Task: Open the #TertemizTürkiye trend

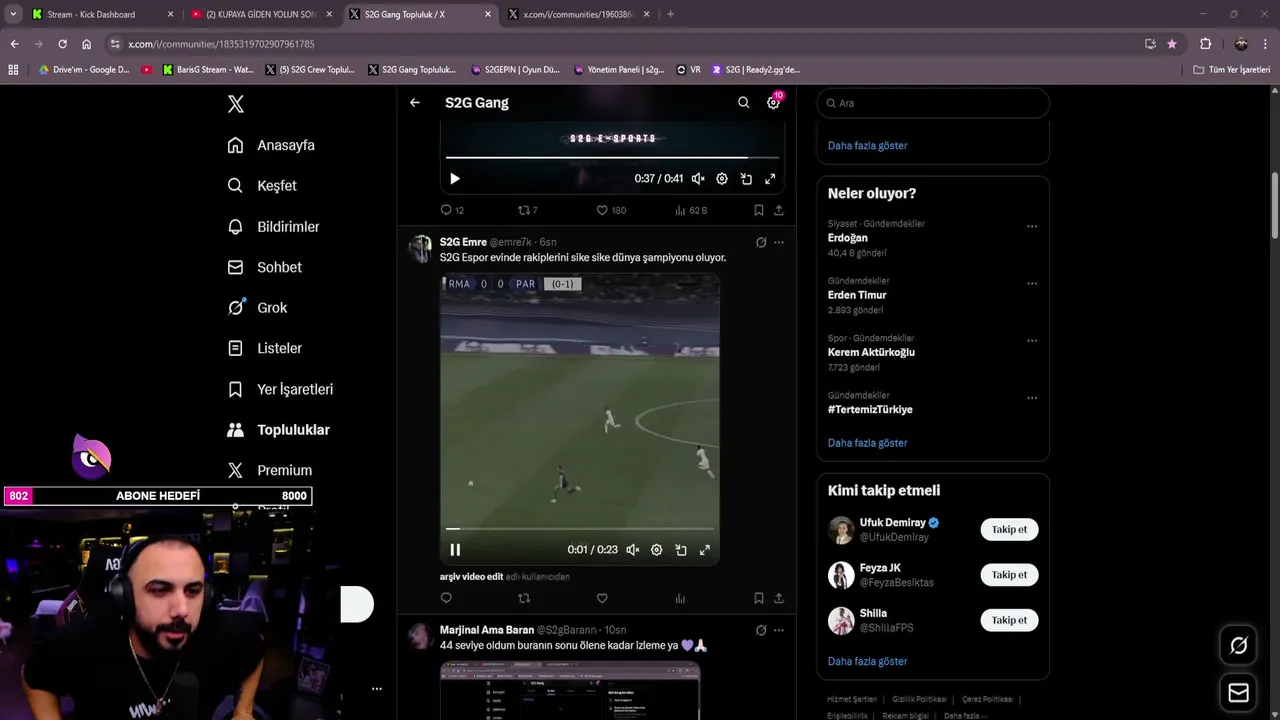Action: [870, 409]
